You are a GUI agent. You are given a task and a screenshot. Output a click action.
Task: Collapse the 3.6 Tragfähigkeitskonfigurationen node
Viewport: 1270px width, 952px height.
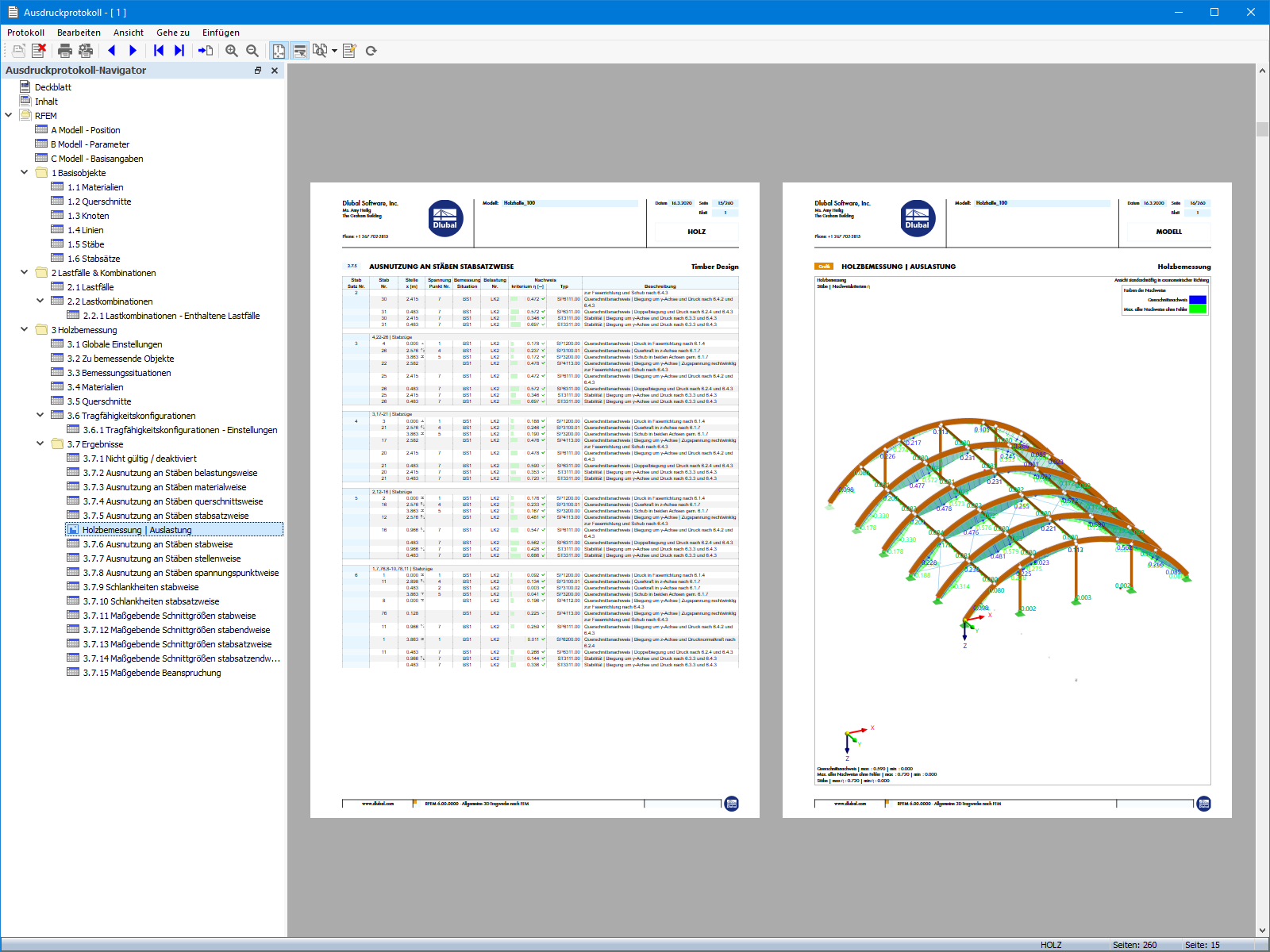[x=40, y=415]
